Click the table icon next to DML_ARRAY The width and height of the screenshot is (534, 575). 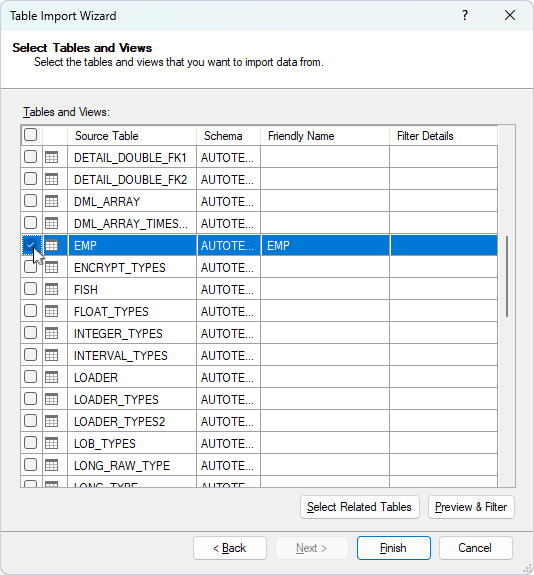pyautogui.click(x=51, y=201)
